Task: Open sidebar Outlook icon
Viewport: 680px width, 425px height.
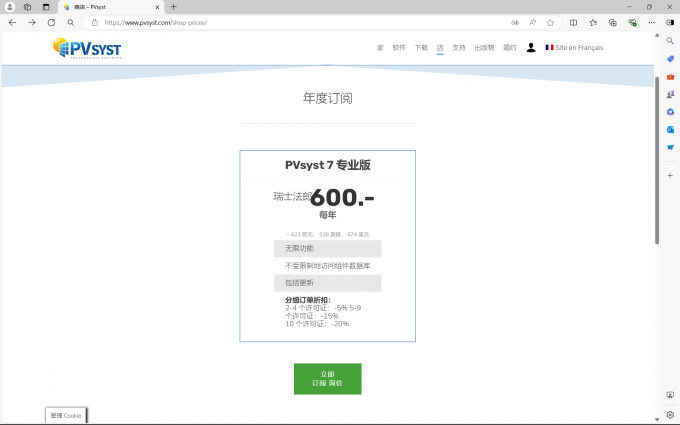Action: tap(670, 130)
